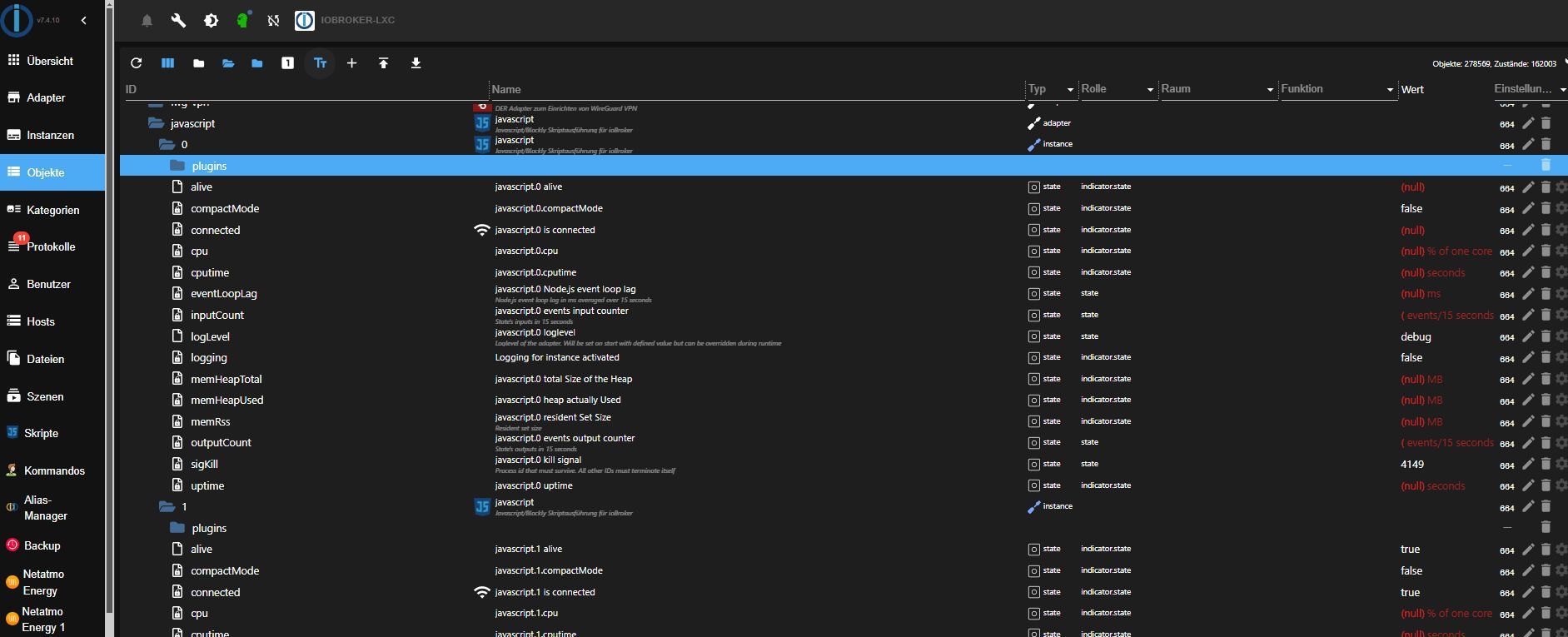Download objects as JSON file

click(x=416, y=63)
